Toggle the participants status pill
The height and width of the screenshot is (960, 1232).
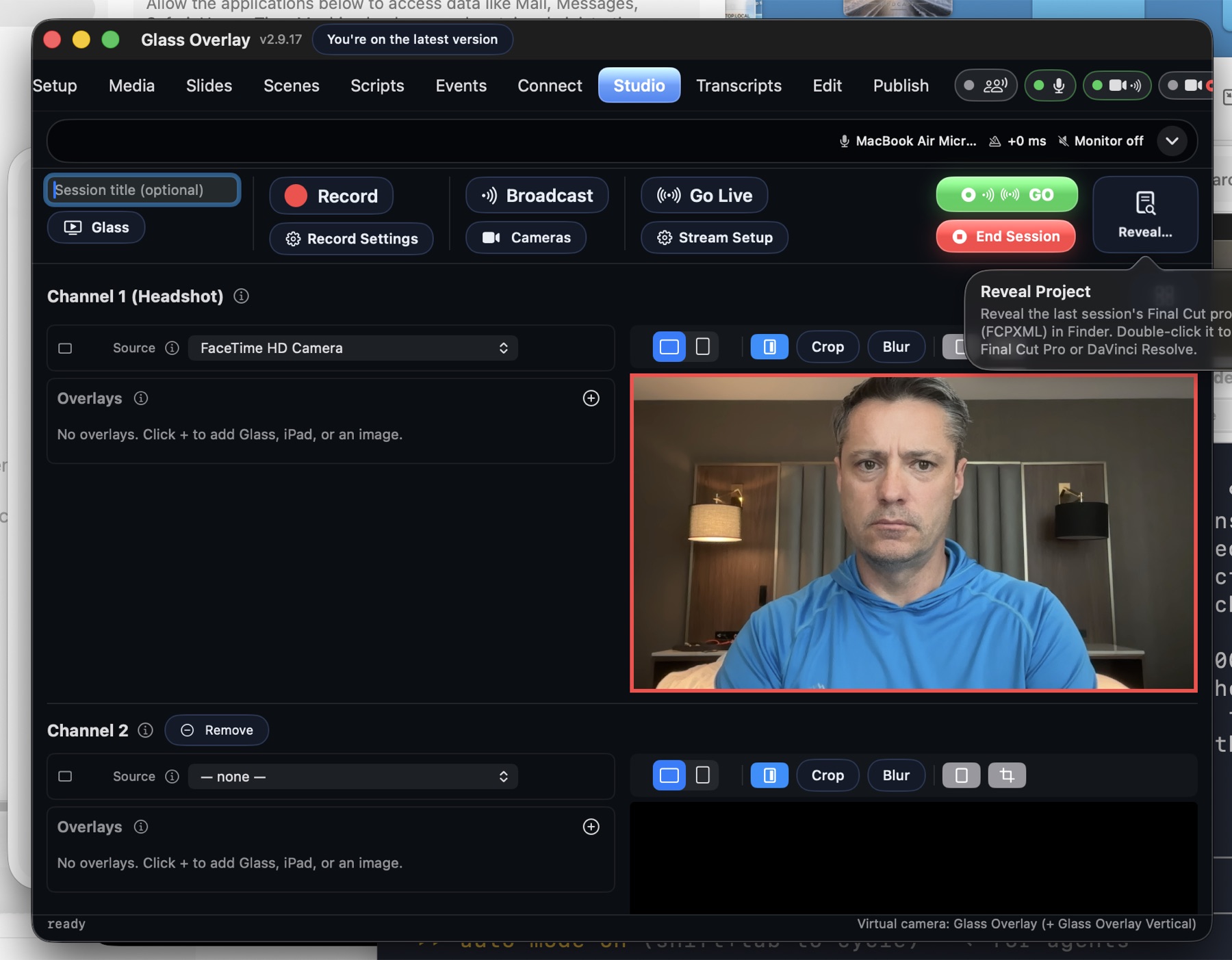pyautogui.click(x=986, y=86)
